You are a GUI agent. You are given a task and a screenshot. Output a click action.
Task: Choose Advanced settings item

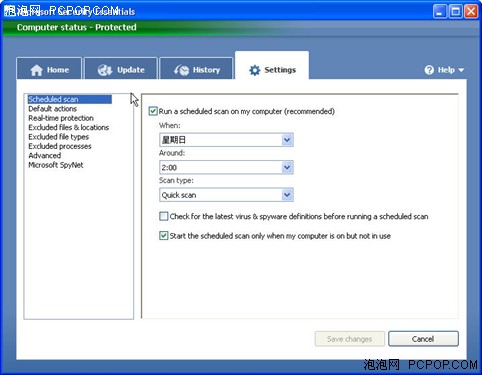pyautogui.click(x=45, y=156)
